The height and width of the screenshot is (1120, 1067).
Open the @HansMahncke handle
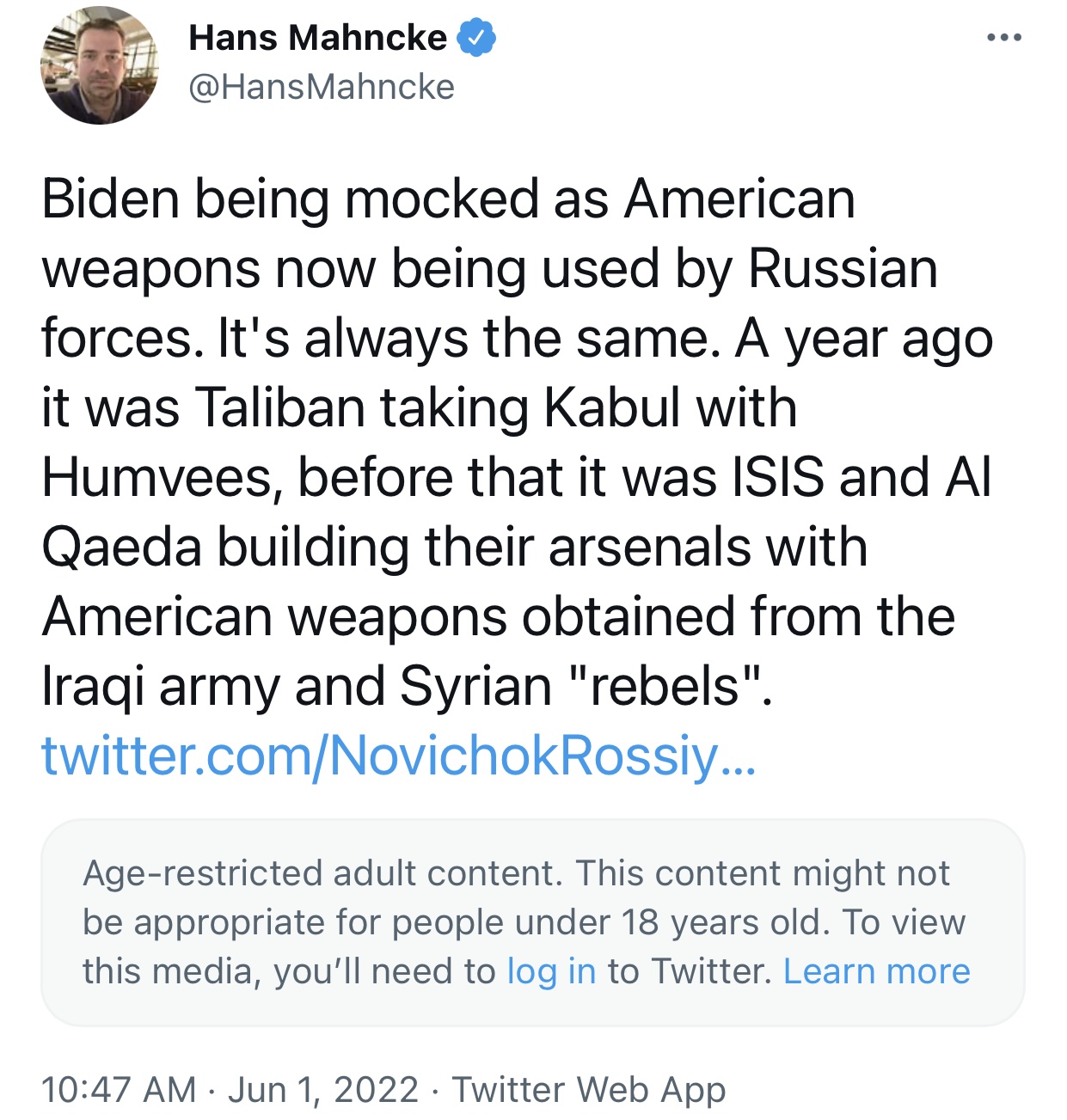coord(321,87)
